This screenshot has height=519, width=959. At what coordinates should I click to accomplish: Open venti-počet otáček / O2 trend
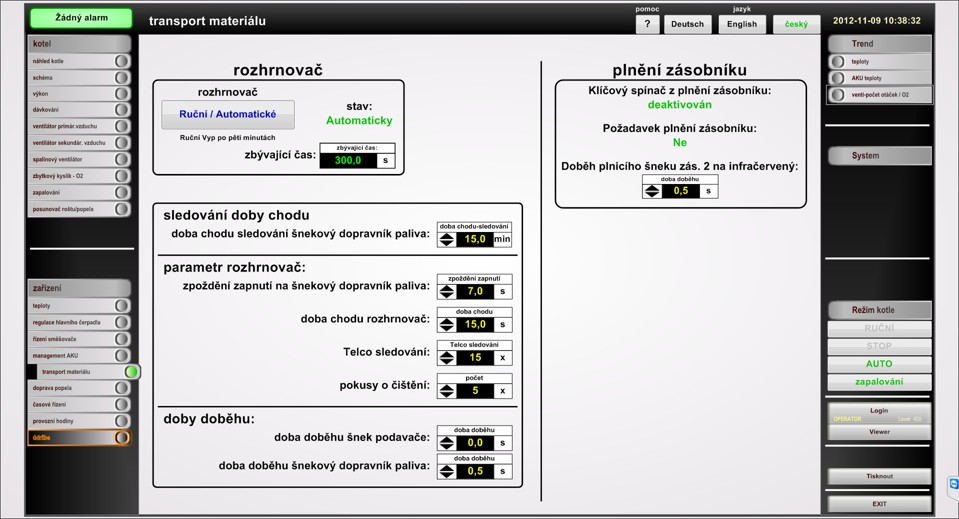879,95
